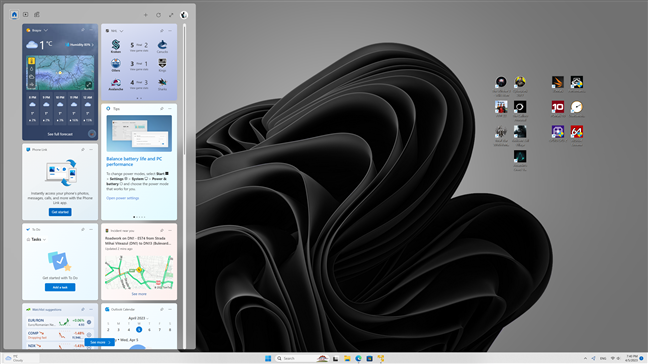Switch to the video play tab in widgets header
Viewport: 648px width, 364px height.
pyautogui.click(x=26, y=14)
